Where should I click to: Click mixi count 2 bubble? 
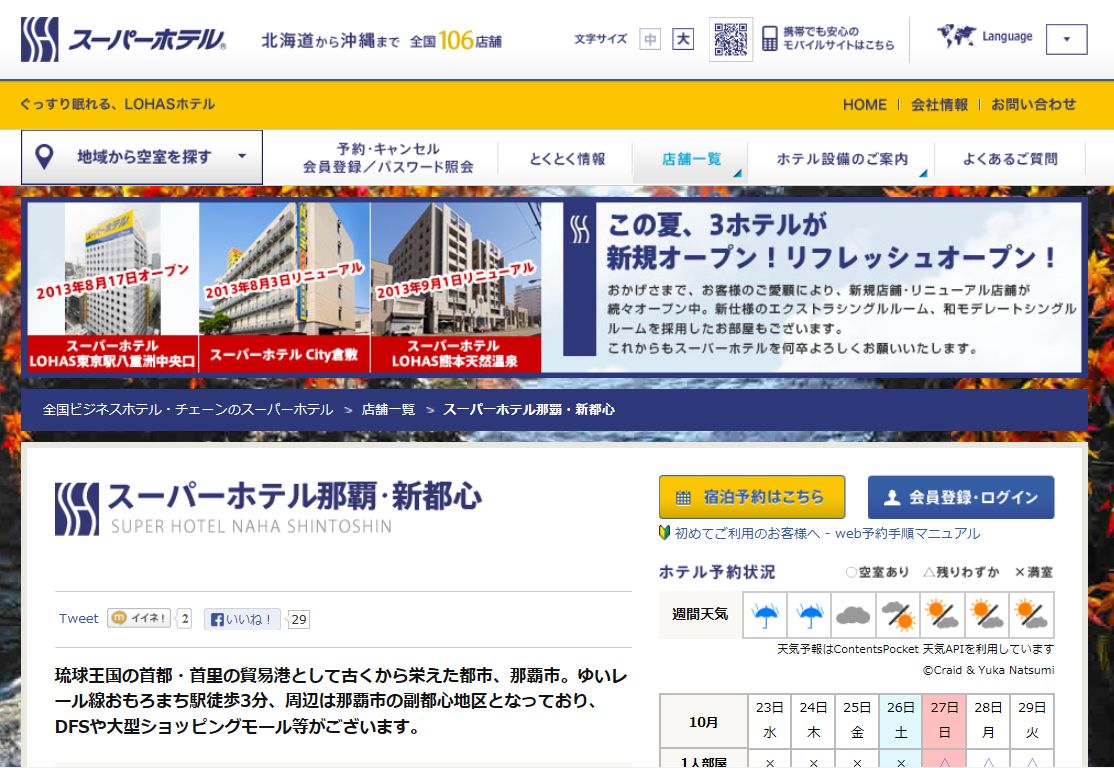point(184,618)
